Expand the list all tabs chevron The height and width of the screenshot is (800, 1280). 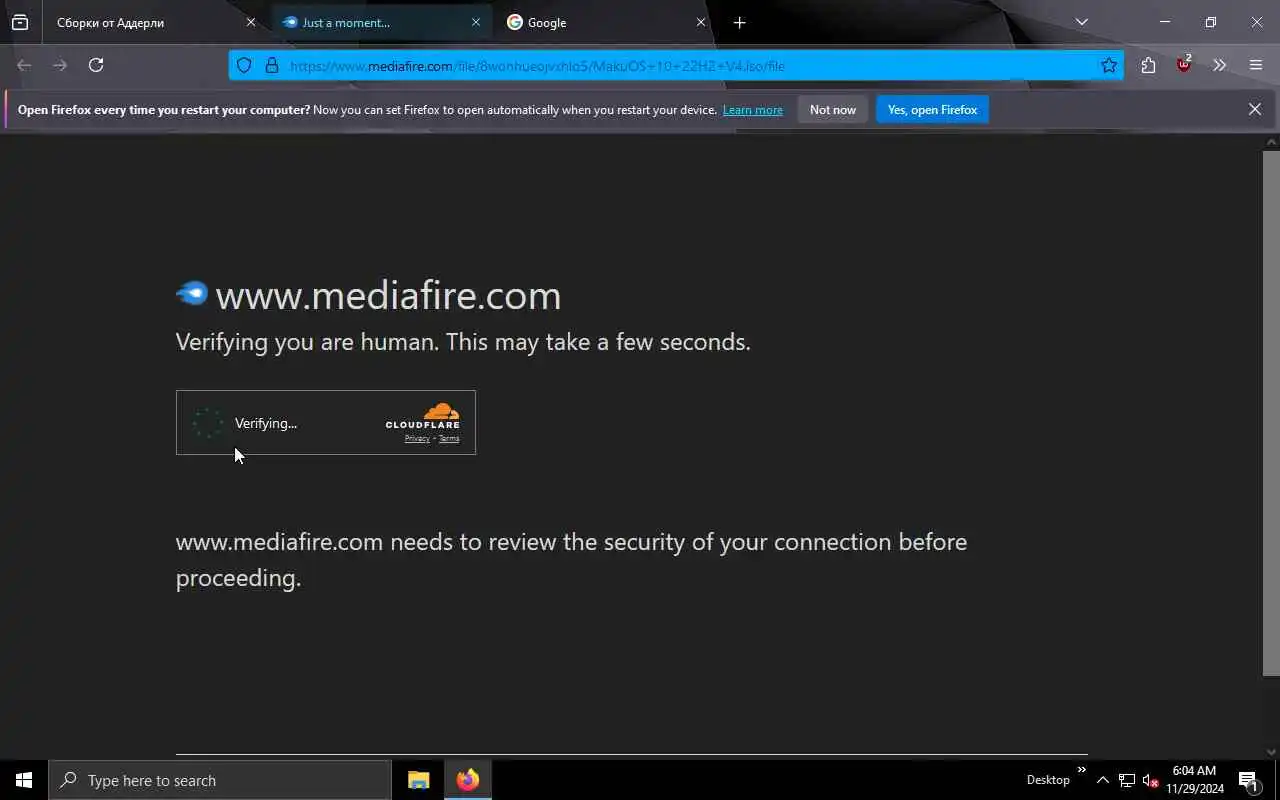pos(1082,22)
